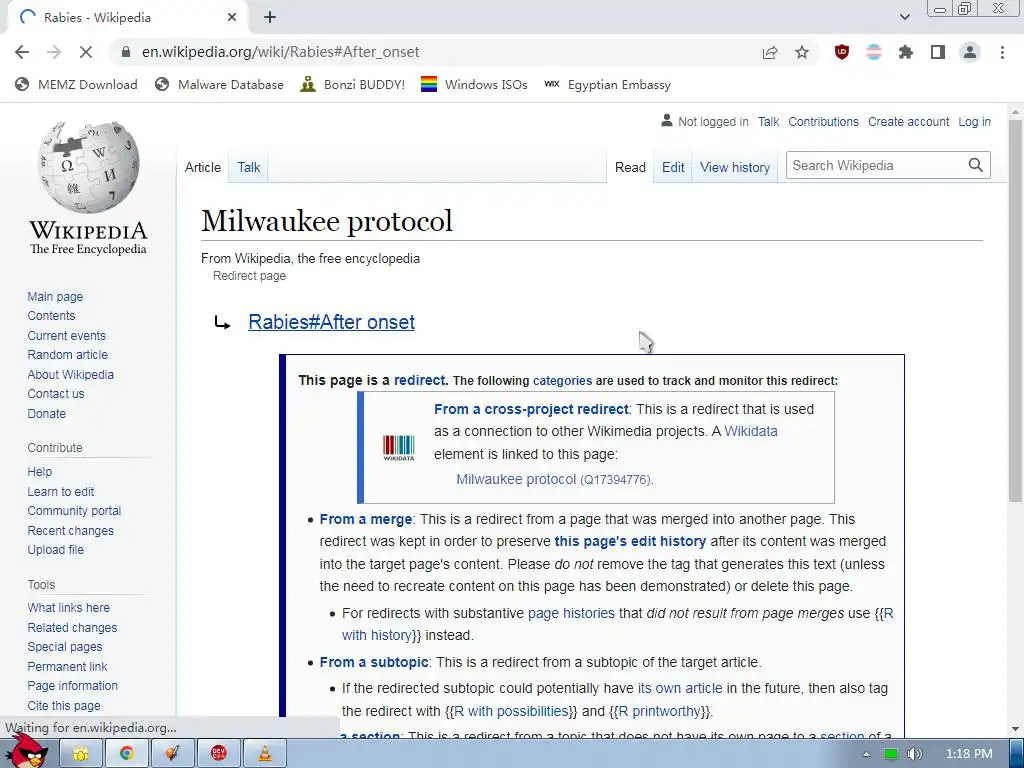Open the Contributions link

point(823,121)
